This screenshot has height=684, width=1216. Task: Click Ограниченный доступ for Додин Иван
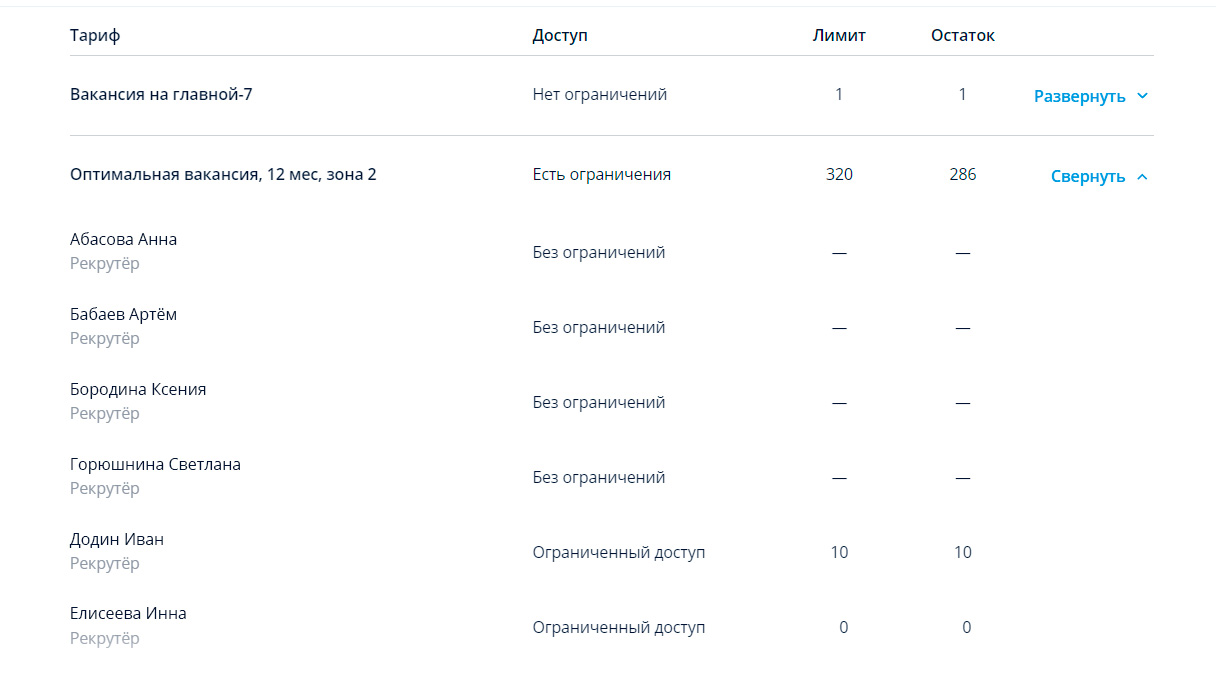tap(618, 552)
